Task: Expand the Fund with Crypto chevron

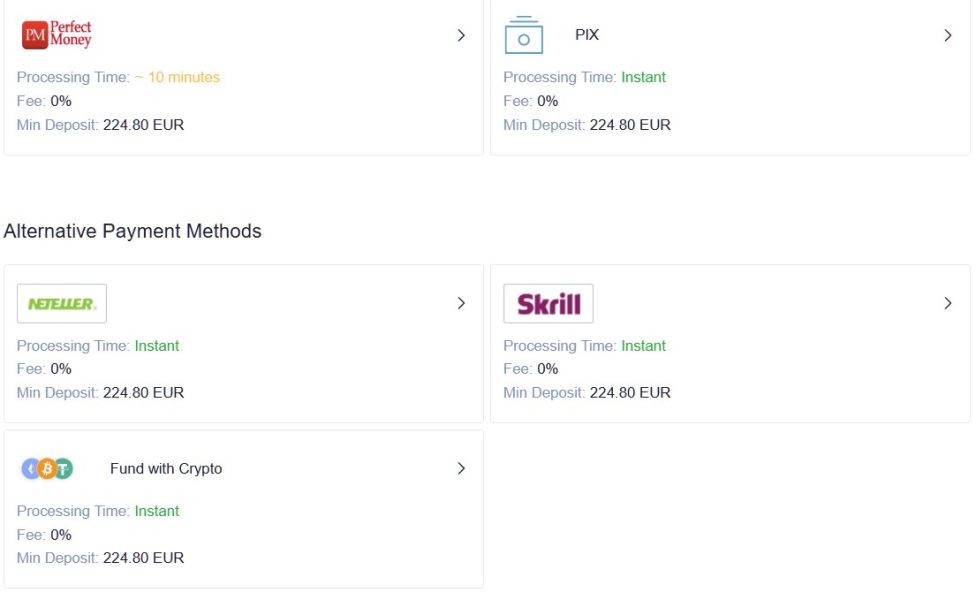Action: (461, 468)
